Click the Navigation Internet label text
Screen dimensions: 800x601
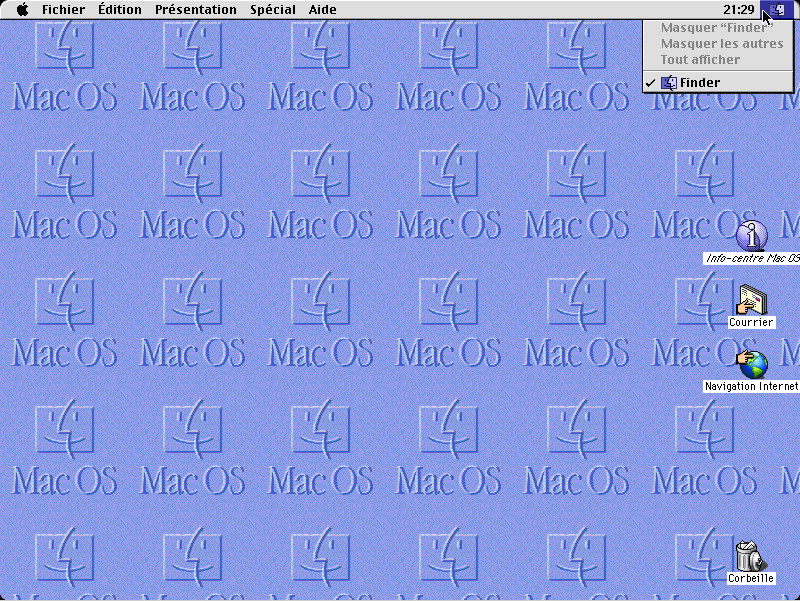coord(751,386)
